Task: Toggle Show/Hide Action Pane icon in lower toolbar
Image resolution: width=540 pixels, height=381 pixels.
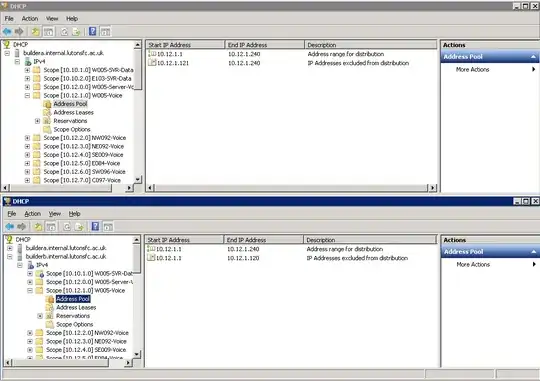Action: click(x=108, y=227)
